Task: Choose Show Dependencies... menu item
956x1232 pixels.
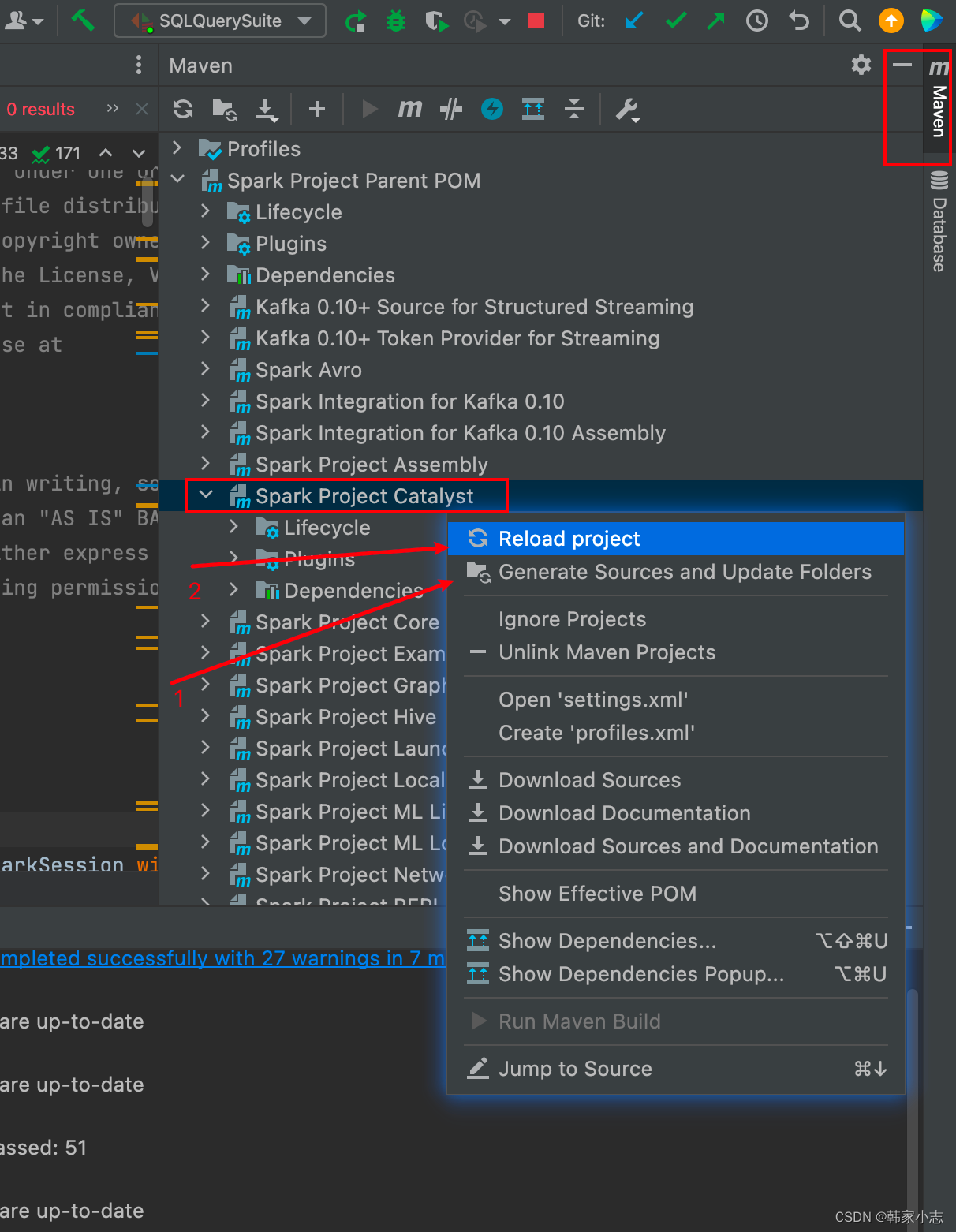Action: [676, 941]
